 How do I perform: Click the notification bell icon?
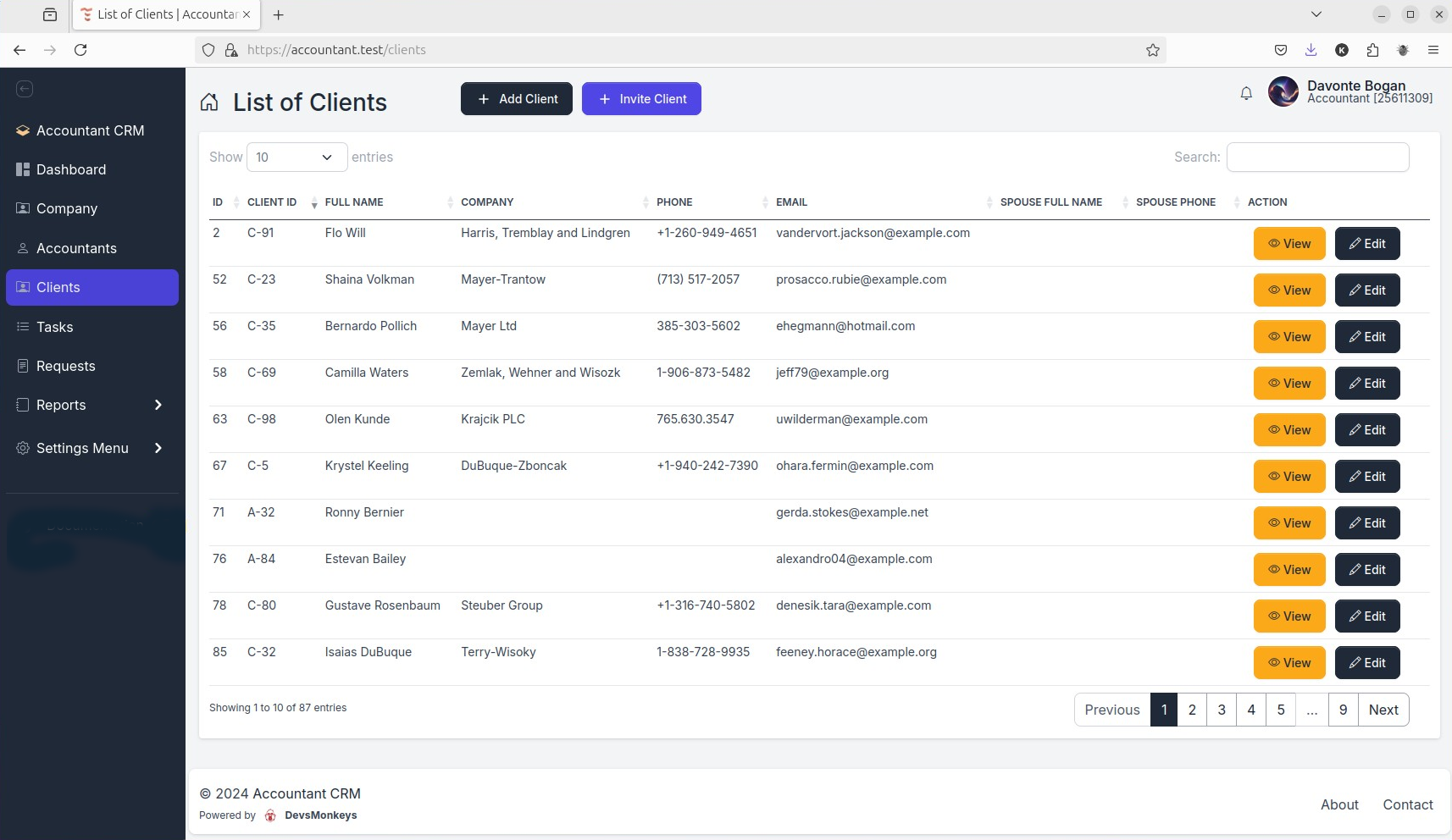1246,93
